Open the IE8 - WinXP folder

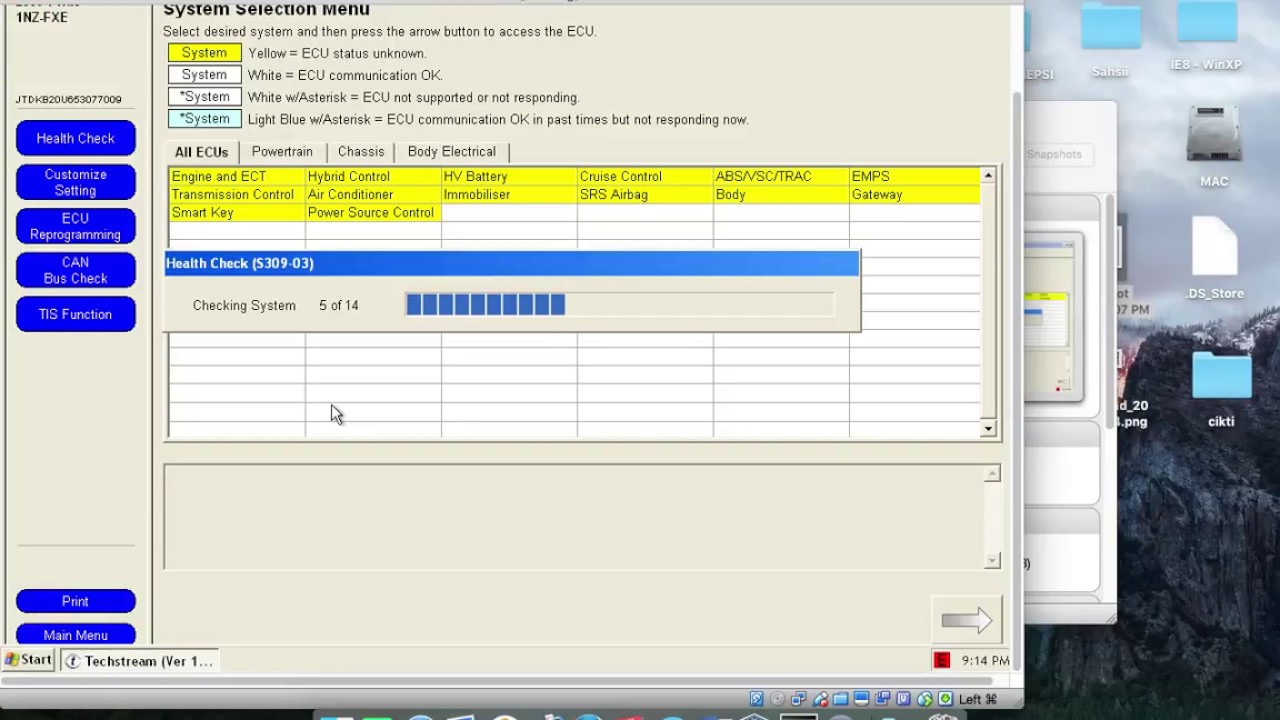click(x=1206, y=22)
